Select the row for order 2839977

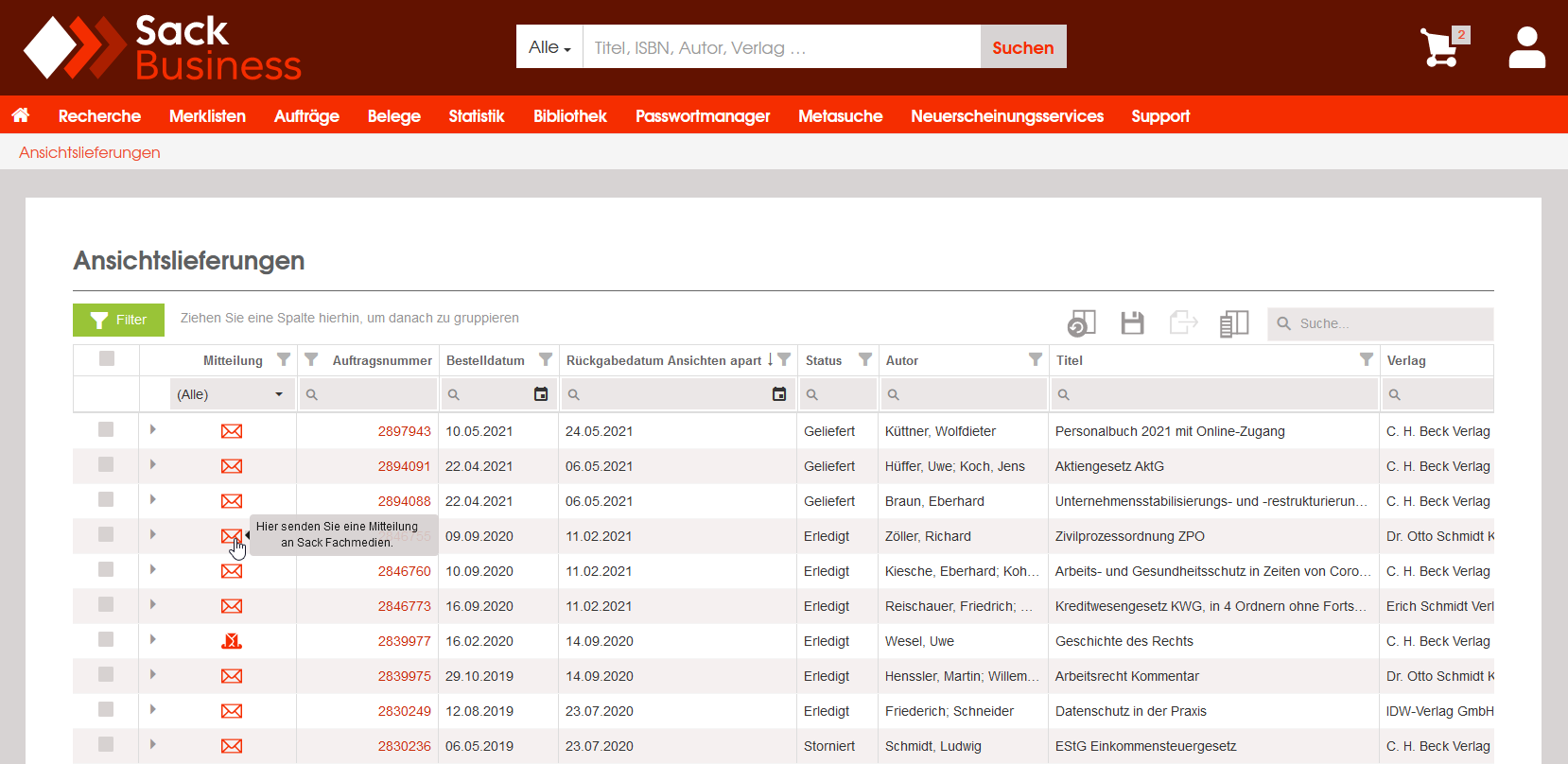pyautogui.click(x=106, y=639)
